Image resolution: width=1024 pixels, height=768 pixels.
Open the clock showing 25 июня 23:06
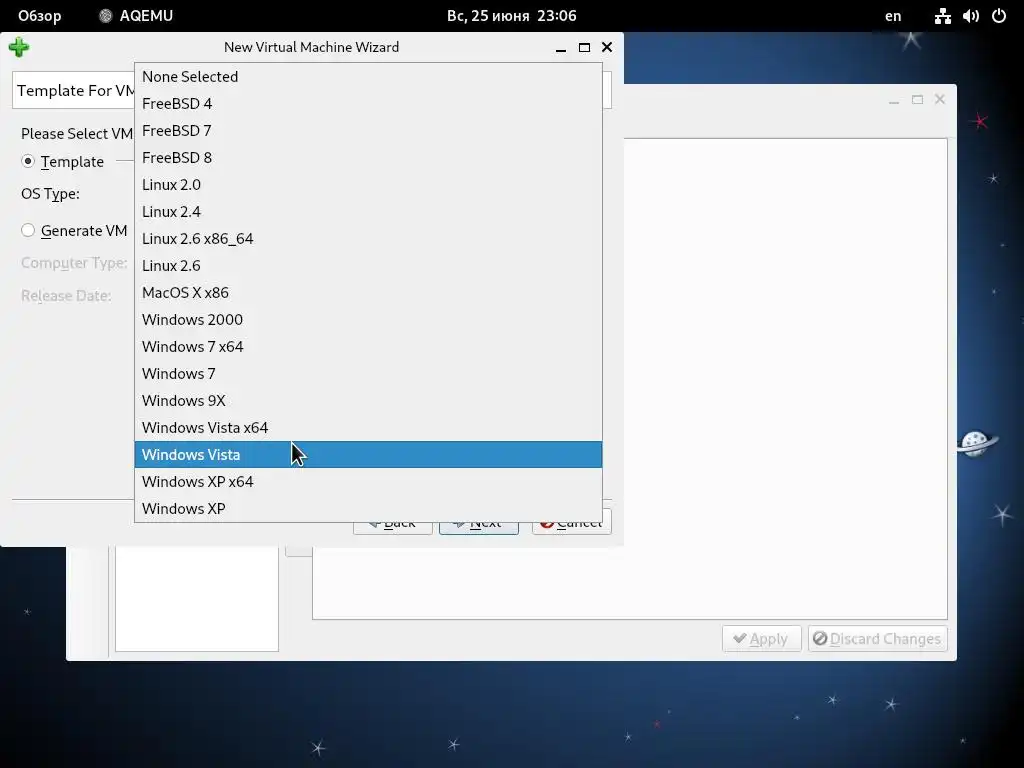tap(511, 16)
